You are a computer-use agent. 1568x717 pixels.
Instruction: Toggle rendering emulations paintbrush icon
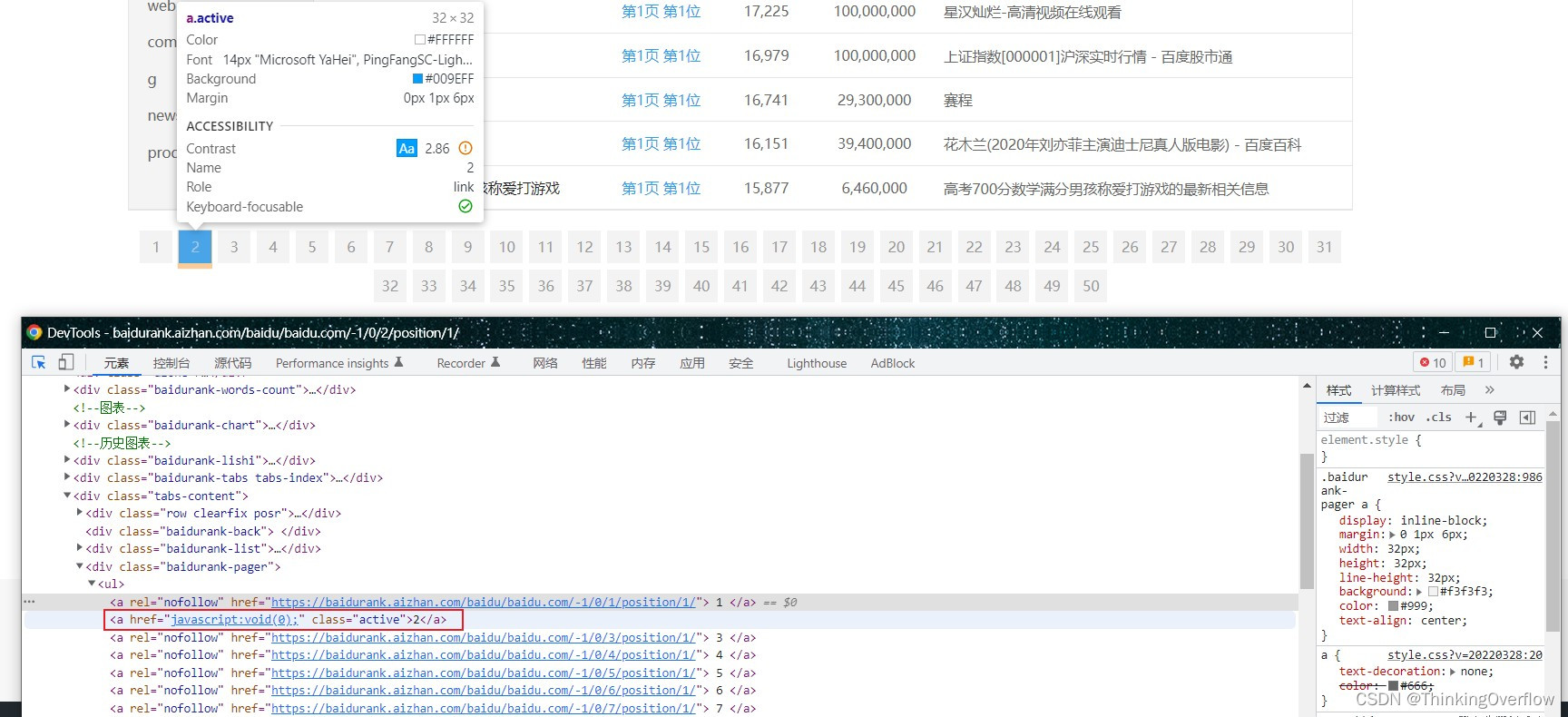pyautogui.click(x=1500, y=417)
